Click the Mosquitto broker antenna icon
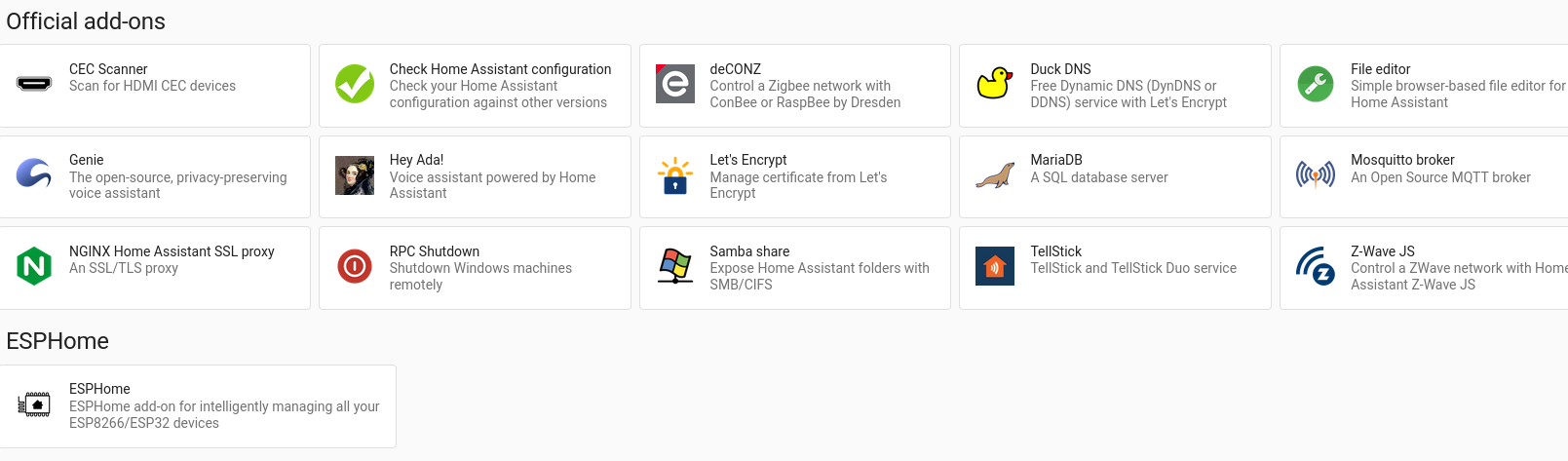This screenshot has width=1568, height=461. coord(1316,175)
